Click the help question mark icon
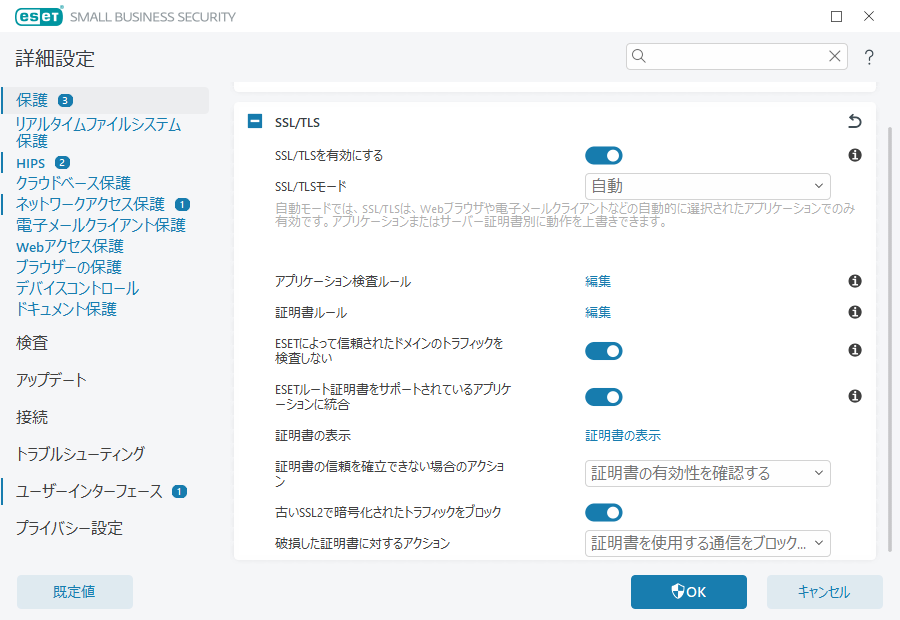Viewport: 900px width, 620px height. click(868, 57)
